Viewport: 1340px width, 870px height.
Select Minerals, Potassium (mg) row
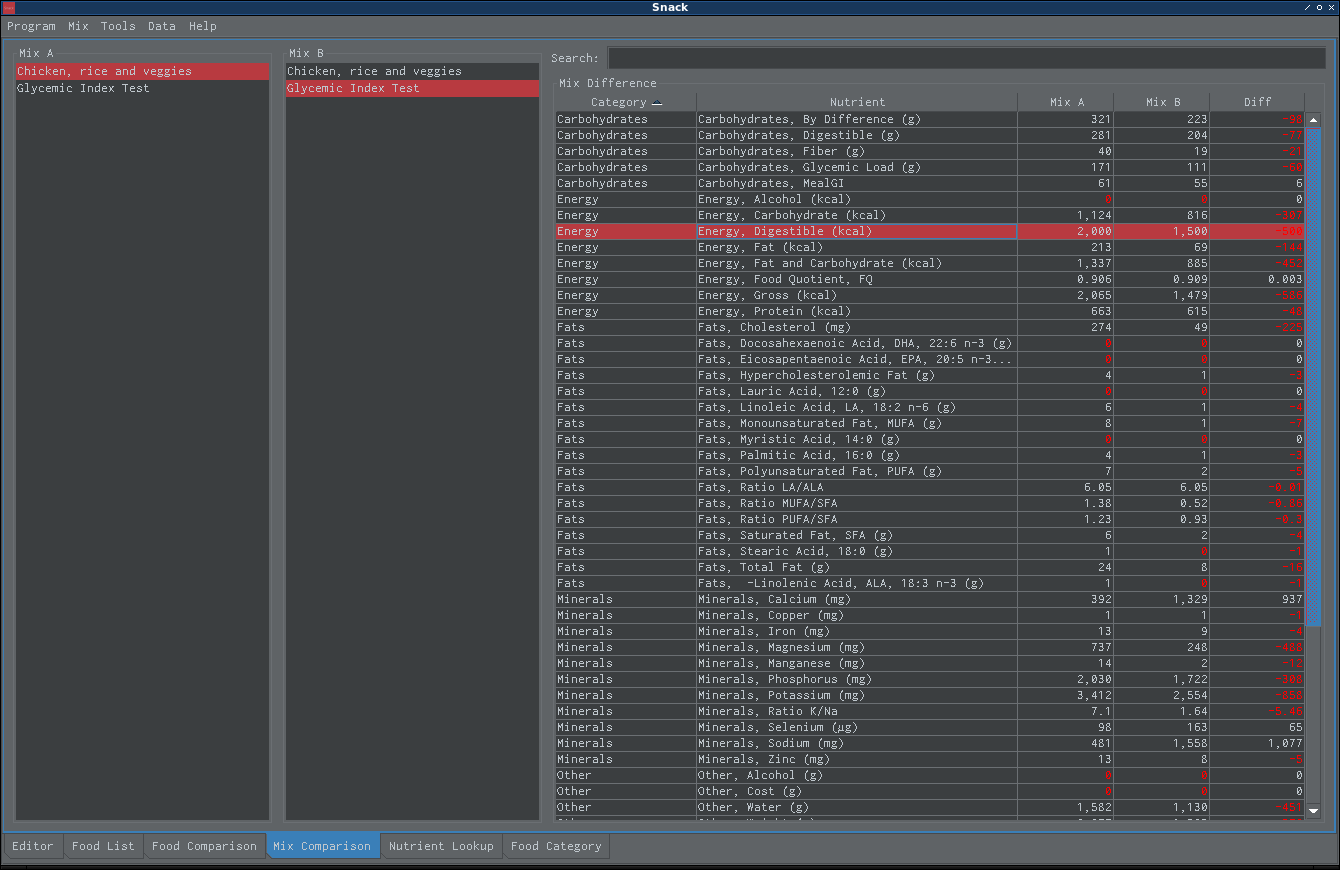(929, 695)
